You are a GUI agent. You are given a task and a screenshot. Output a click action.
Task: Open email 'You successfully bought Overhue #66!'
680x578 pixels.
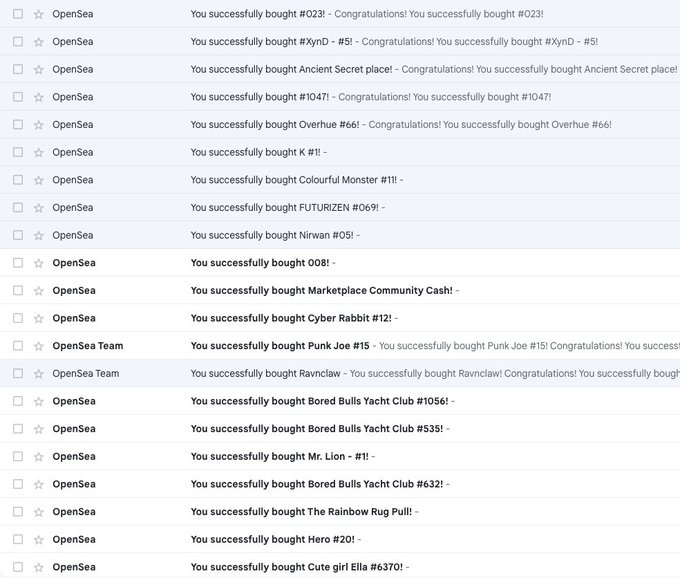[275, 124]
